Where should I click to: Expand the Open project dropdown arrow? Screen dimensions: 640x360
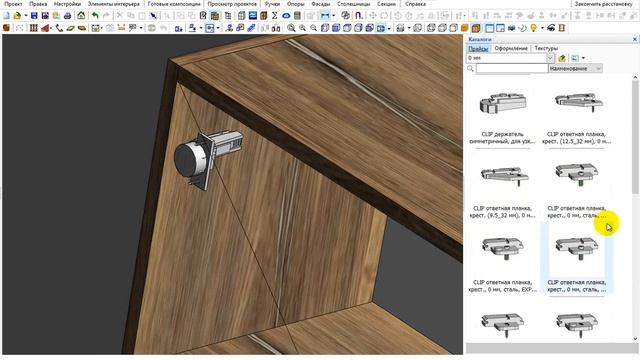click(x=26, y=16)
